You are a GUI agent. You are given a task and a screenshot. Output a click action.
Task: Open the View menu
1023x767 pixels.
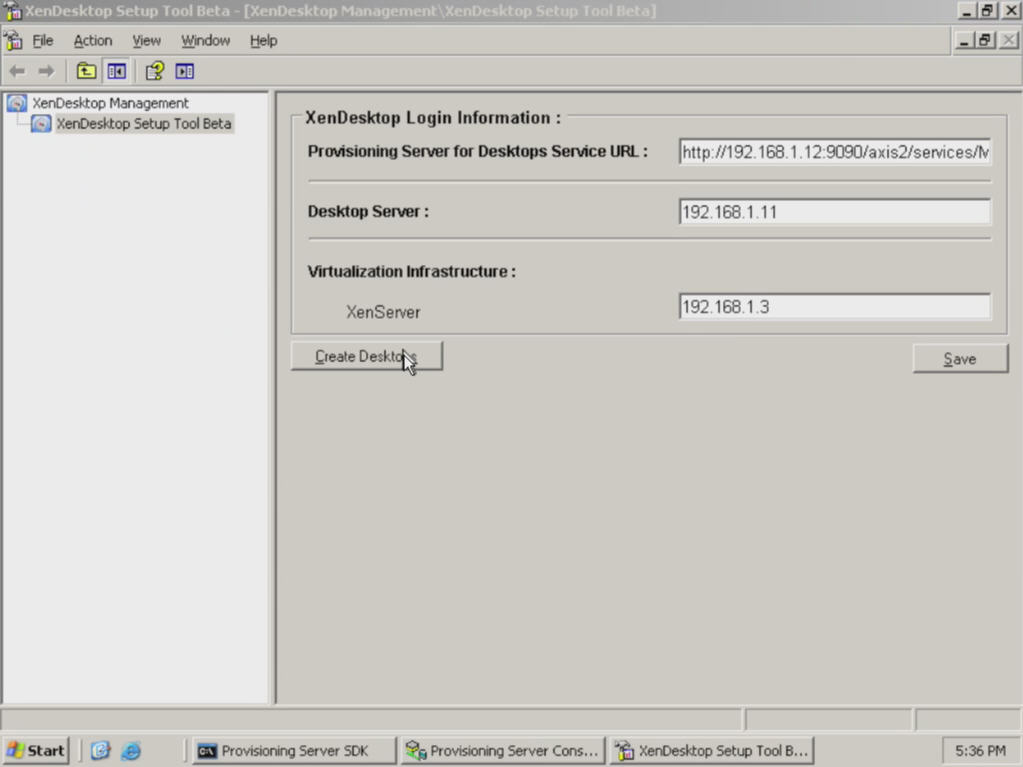(x=147, y=41)
